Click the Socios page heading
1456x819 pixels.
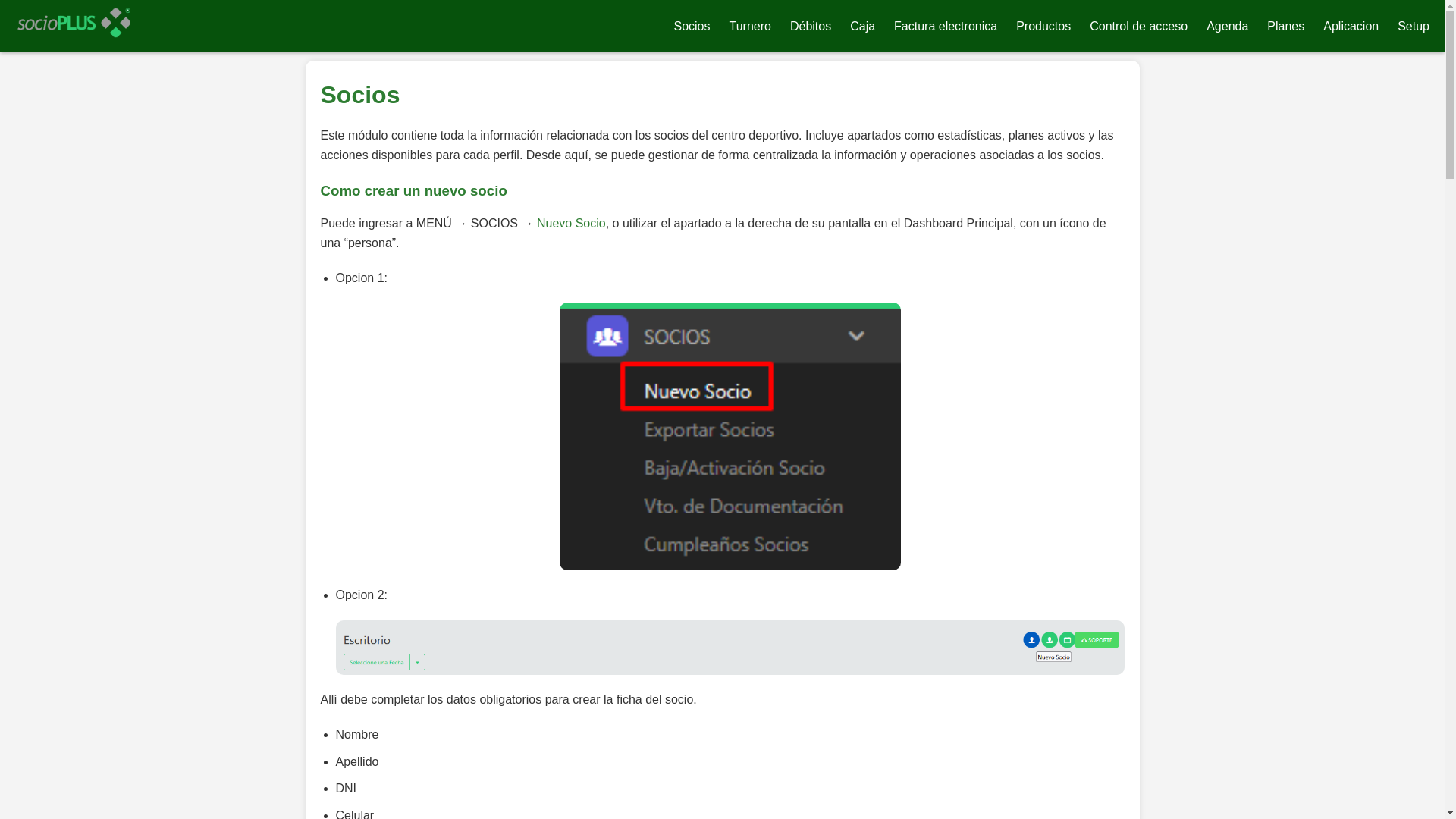pyautogui.click(x=359, y=95)
